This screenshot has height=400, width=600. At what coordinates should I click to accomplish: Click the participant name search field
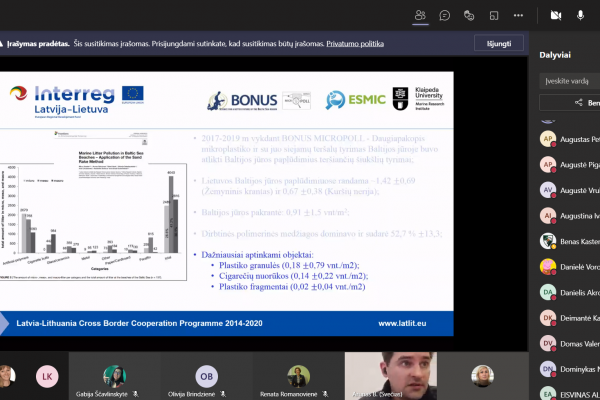tap(569, 81)
